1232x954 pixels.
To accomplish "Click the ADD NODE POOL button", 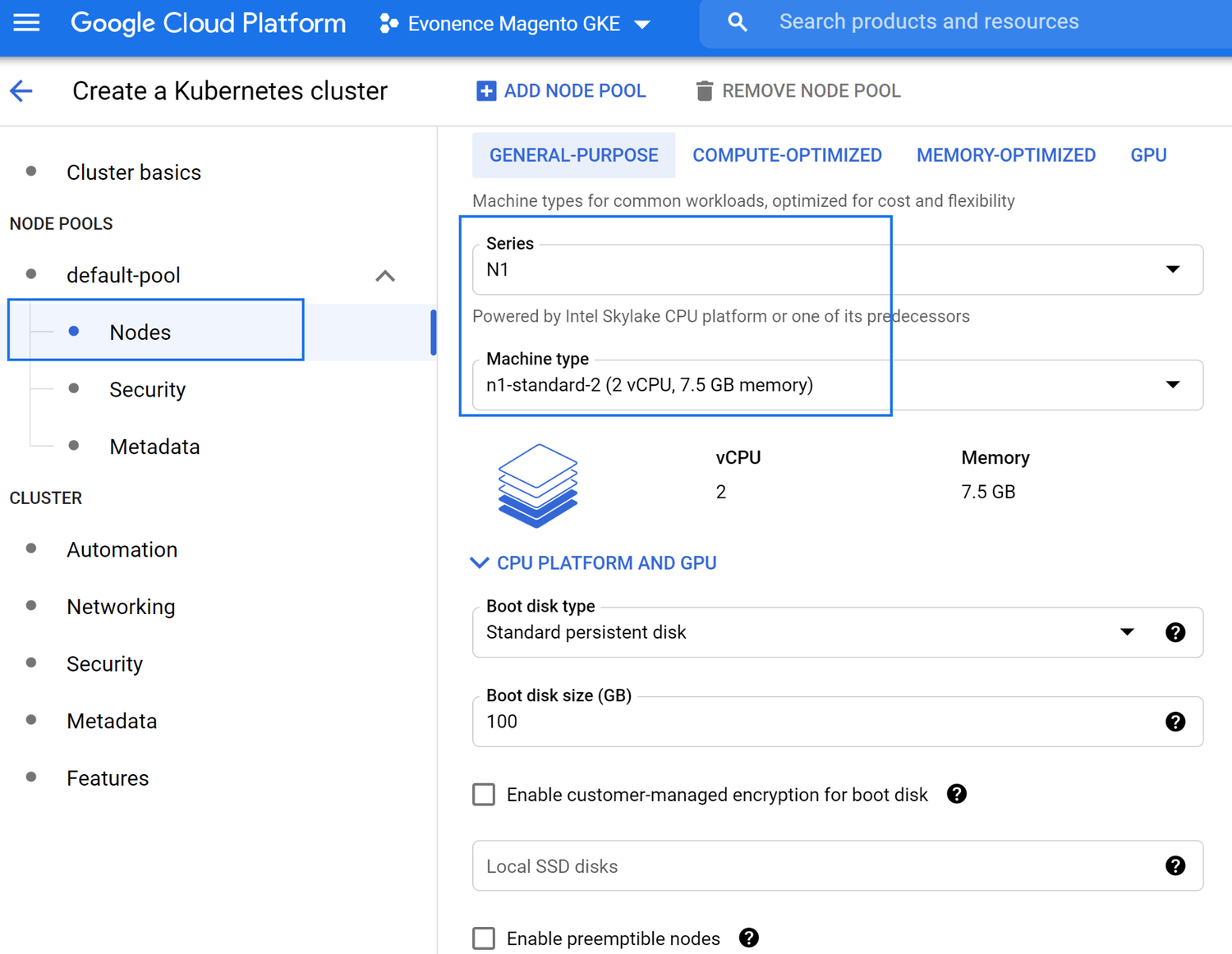I will tap(562, 91).
